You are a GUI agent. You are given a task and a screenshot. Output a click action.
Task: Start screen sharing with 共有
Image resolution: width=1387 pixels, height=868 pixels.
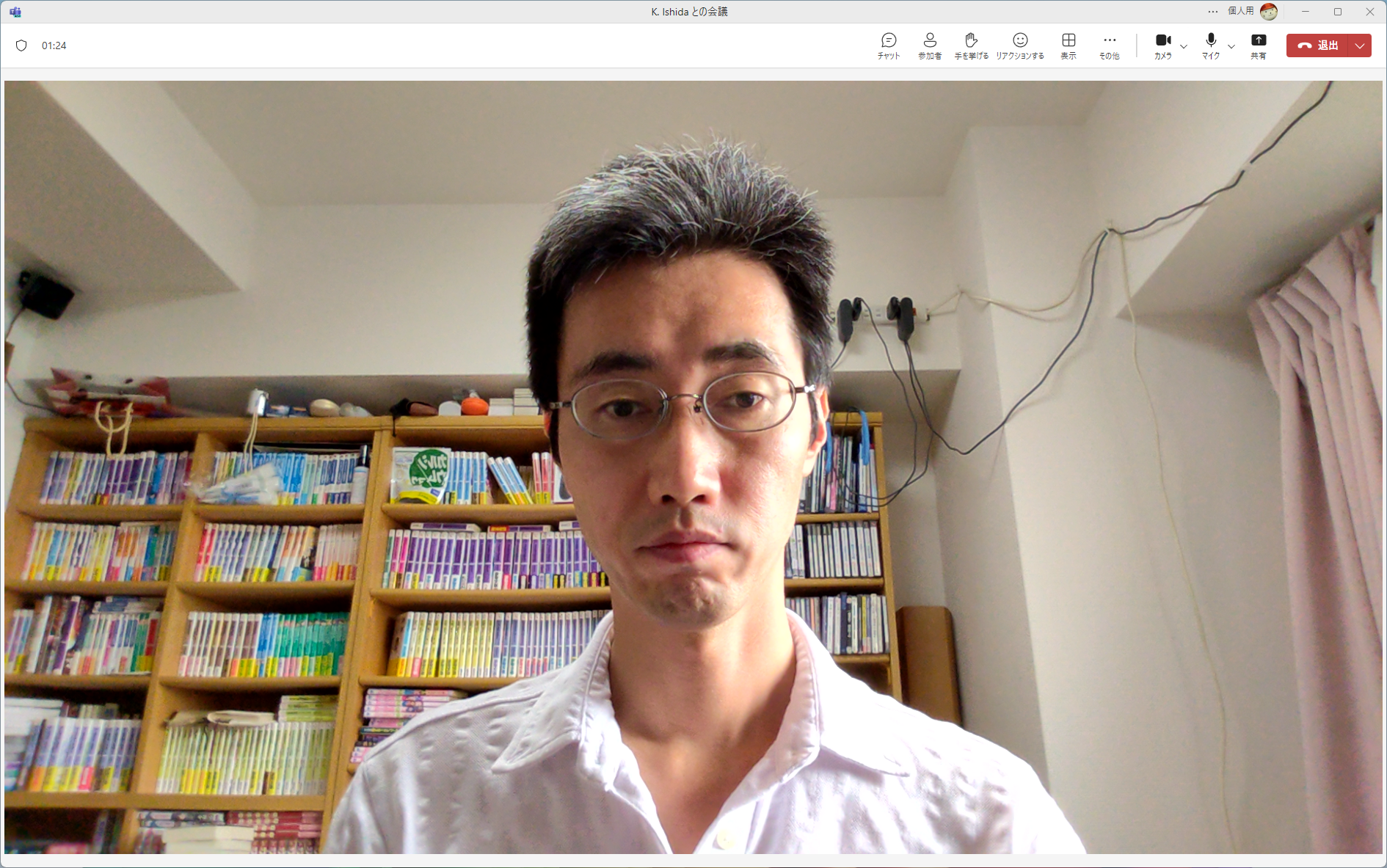[1259, 45]
